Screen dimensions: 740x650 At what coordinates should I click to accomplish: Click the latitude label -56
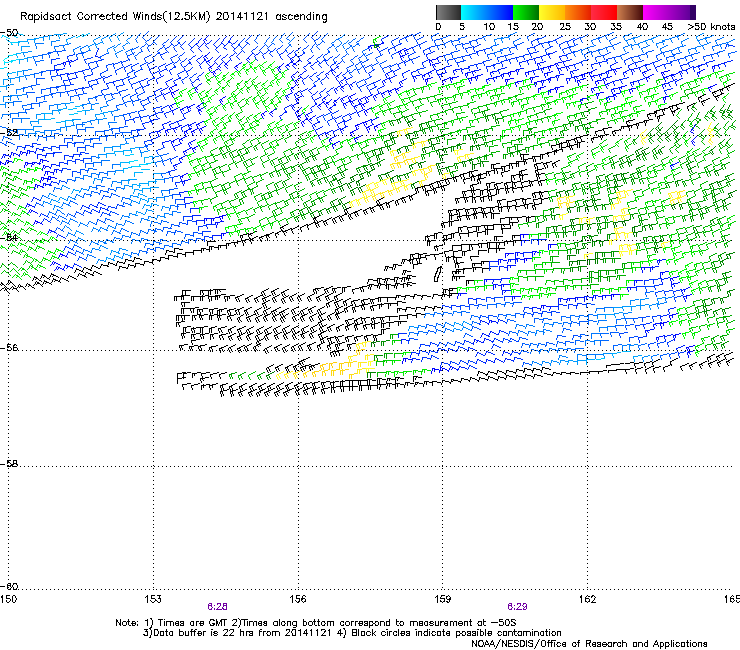pos(9,348)
